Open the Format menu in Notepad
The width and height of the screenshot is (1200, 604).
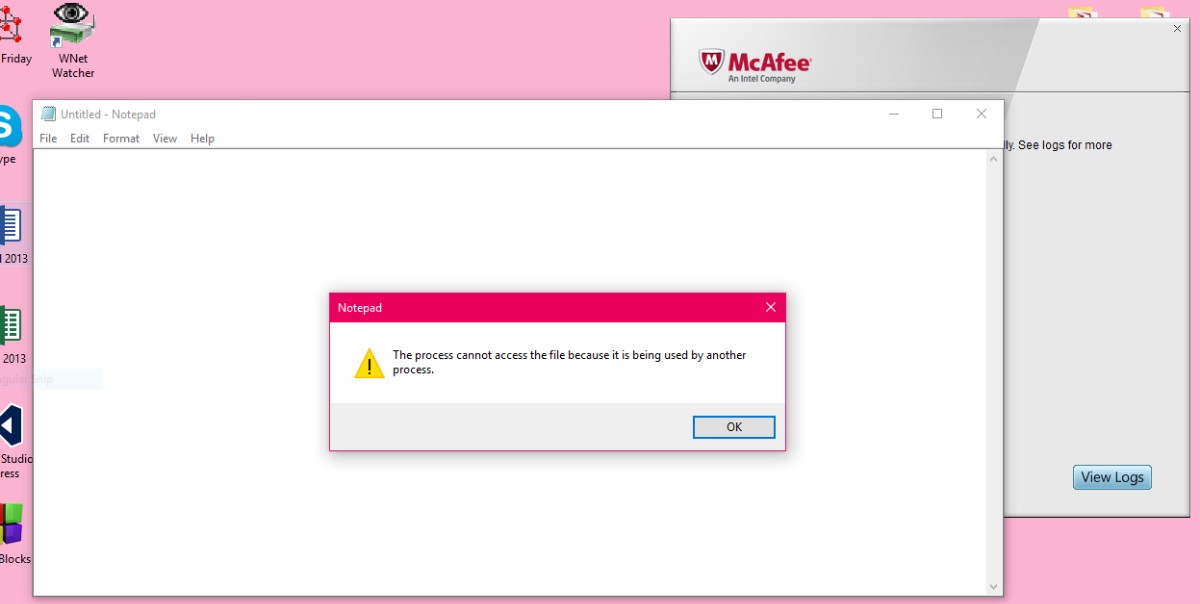pos(121,138)
